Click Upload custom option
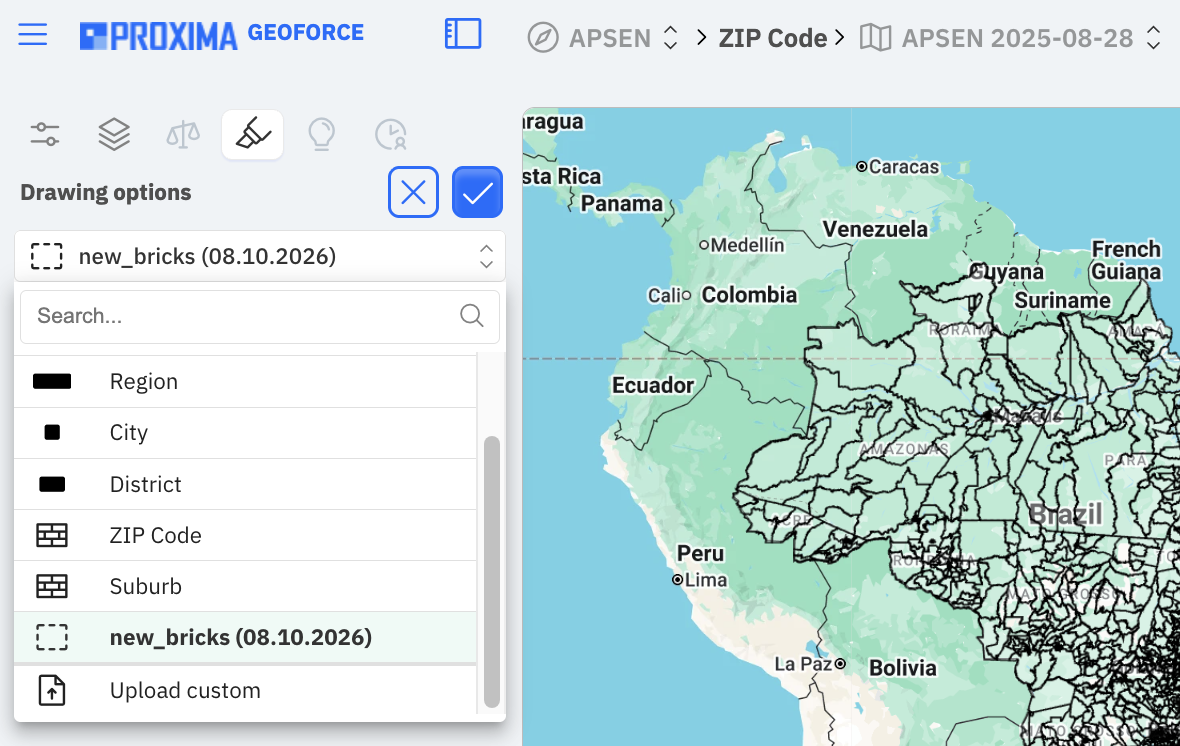This screenshot has width=1180, height=746. pos(245,690)
